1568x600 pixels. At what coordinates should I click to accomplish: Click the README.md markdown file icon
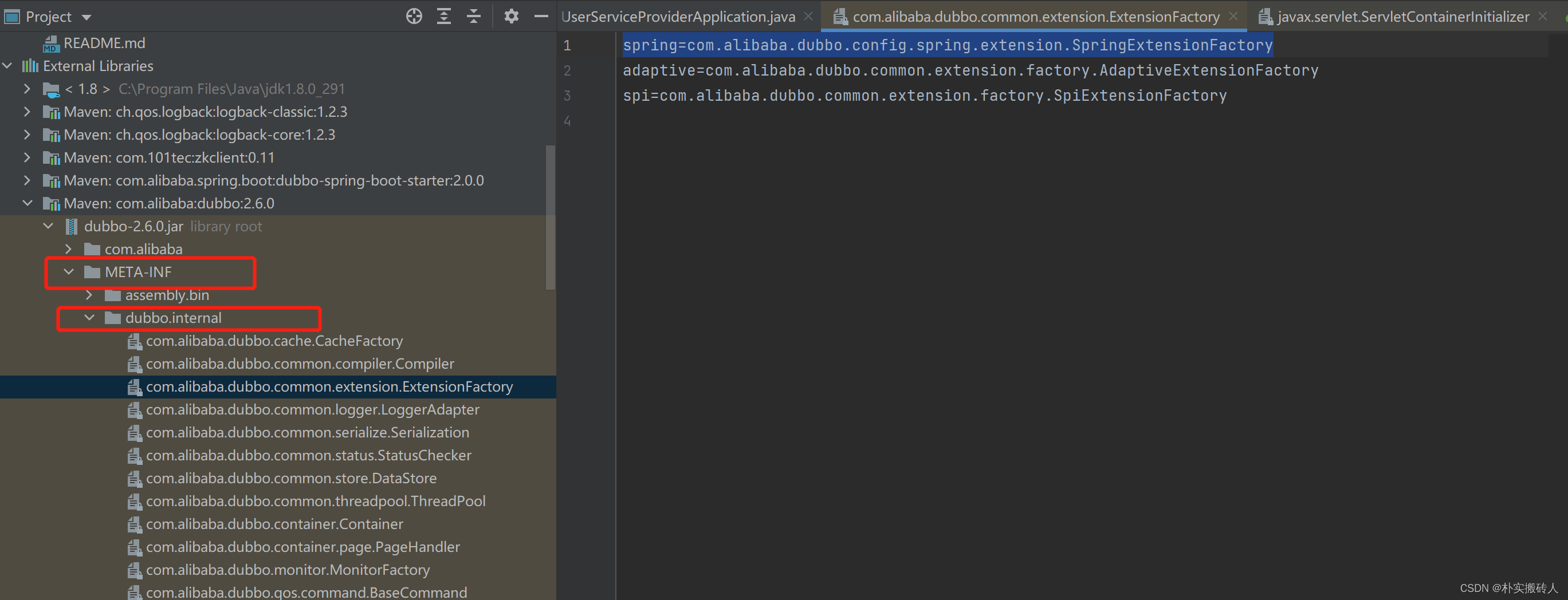point(51,44)
